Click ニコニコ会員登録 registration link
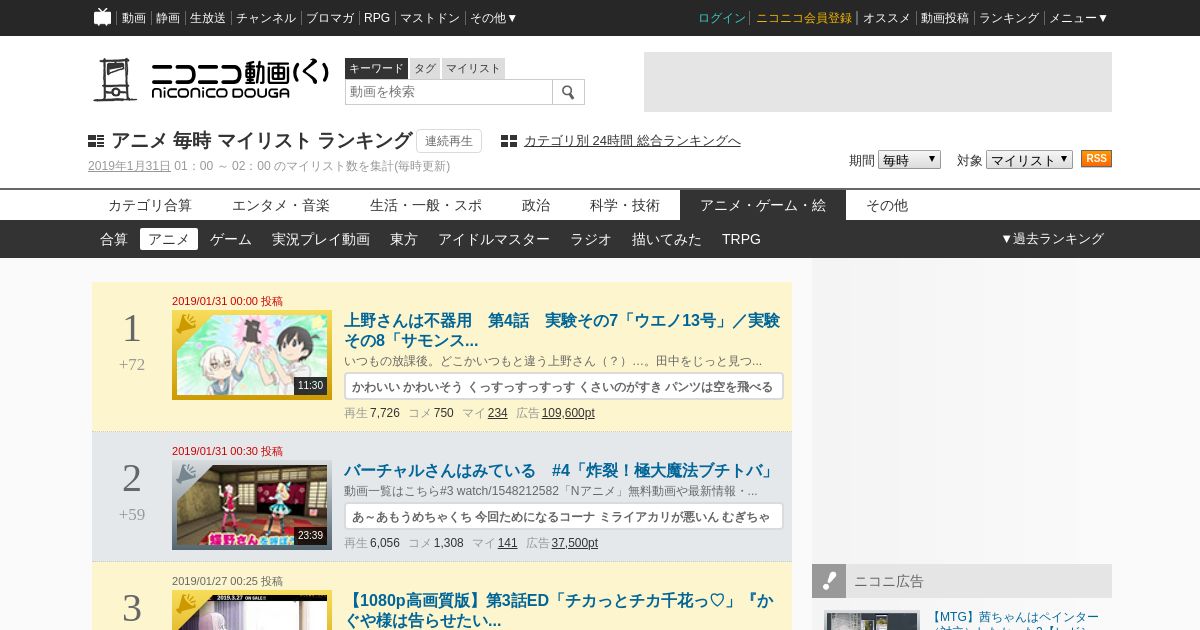Viewport: 1200px width, 630px height. (804, 18)
